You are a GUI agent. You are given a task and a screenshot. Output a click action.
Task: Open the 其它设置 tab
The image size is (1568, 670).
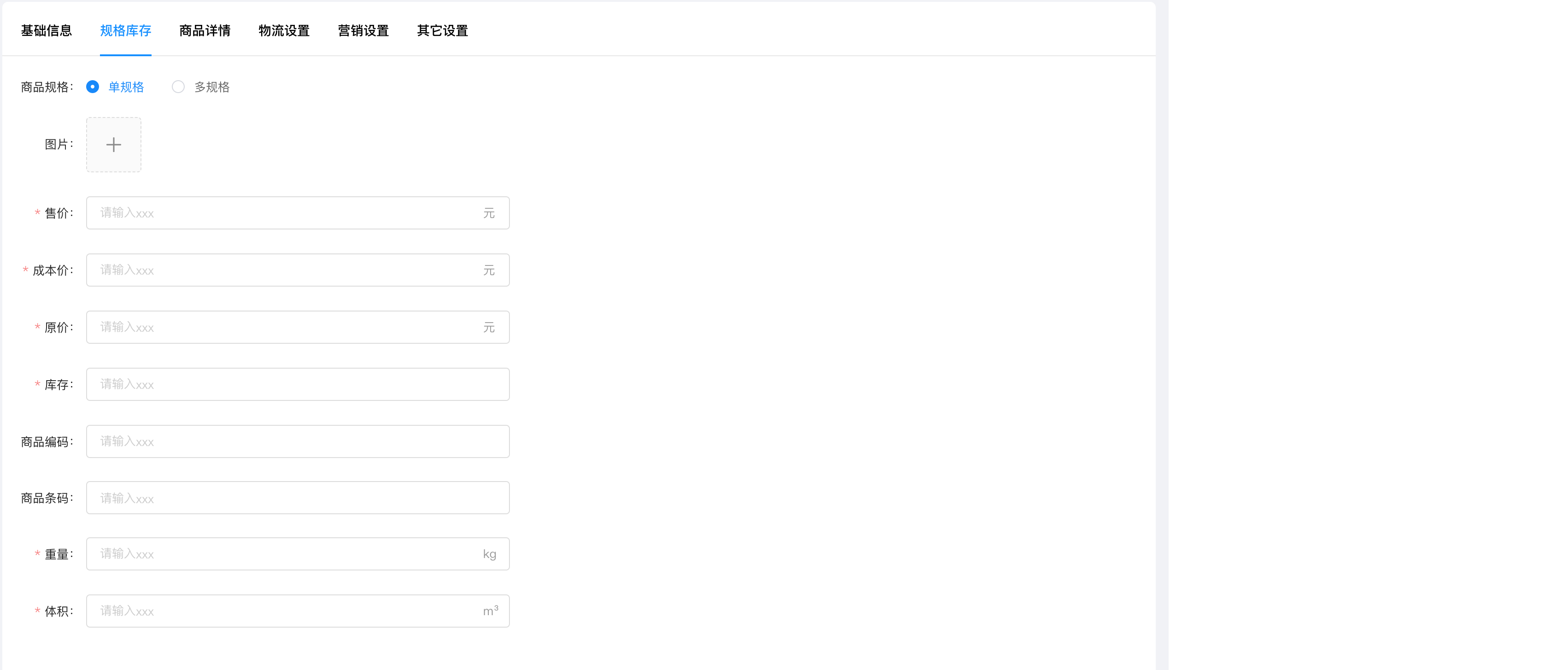click(x=442, y=30)
